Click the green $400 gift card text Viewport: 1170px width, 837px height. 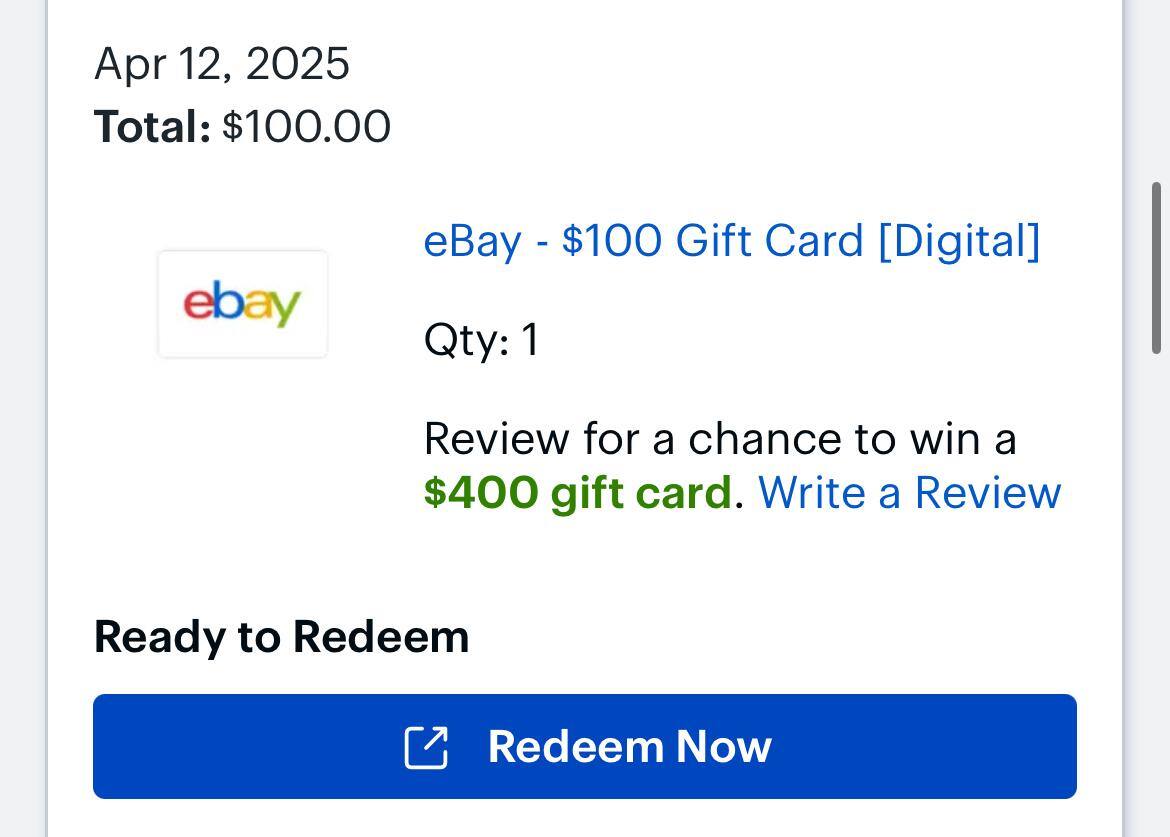pos(578,493)
